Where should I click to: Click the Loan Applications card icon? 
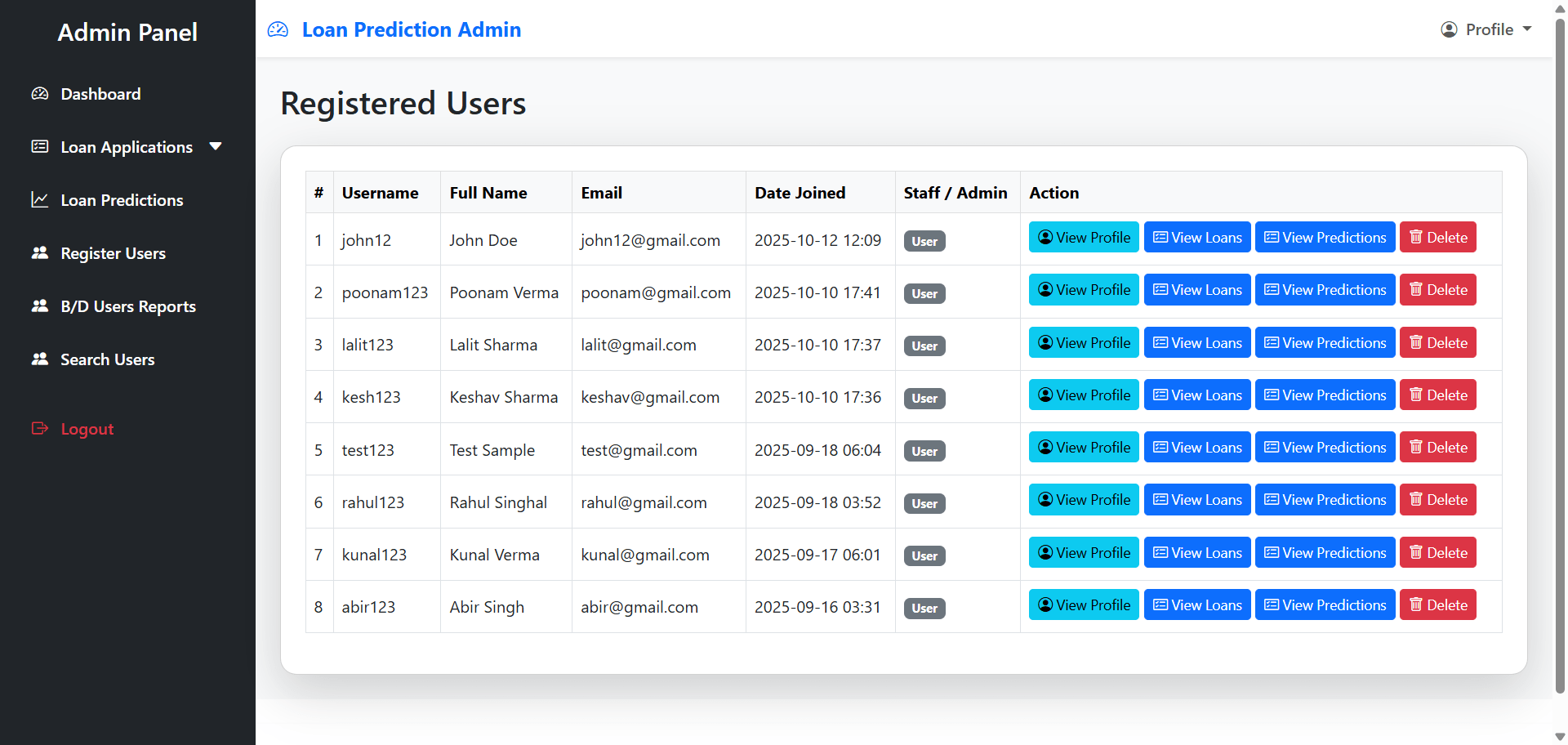click(40, 147)
